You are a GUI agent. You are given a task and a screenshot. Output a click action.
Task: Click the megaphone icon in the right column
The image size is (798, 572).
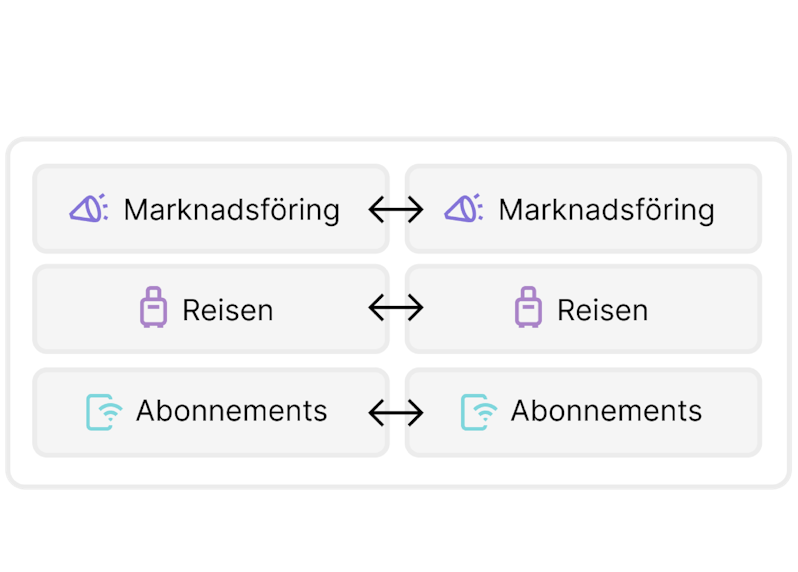(x=464, y=209)
